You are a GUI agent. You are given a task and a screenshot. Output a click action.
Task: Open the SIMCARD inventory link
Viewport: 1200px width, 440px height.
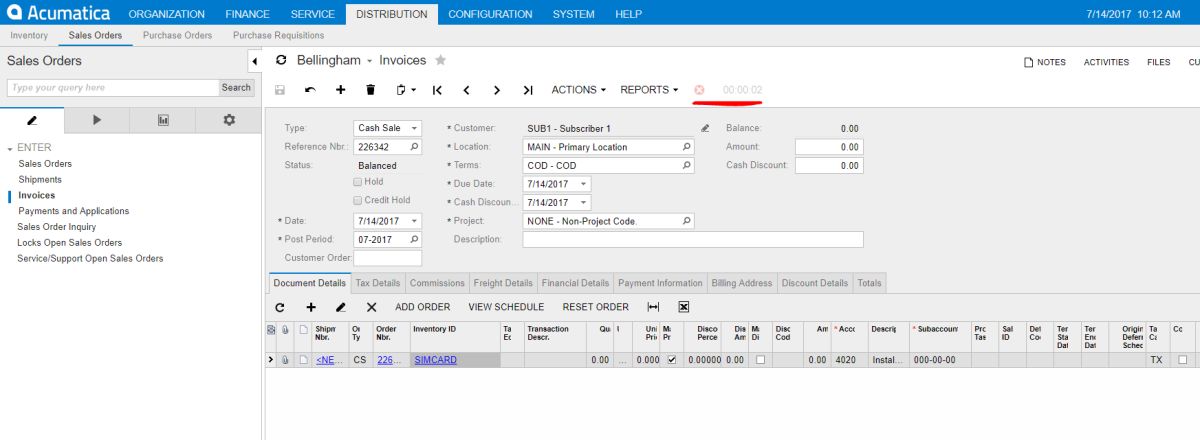[x=435, y=360]
